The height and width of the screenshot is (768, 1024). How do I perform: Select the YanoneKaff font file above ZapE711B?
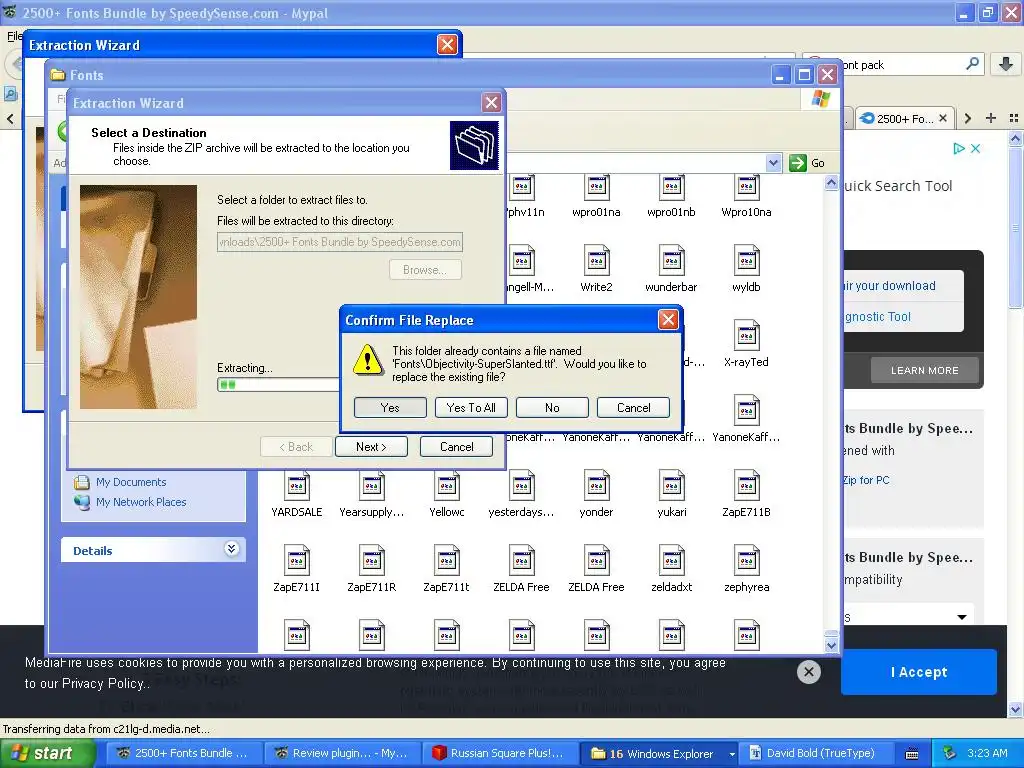746,410
